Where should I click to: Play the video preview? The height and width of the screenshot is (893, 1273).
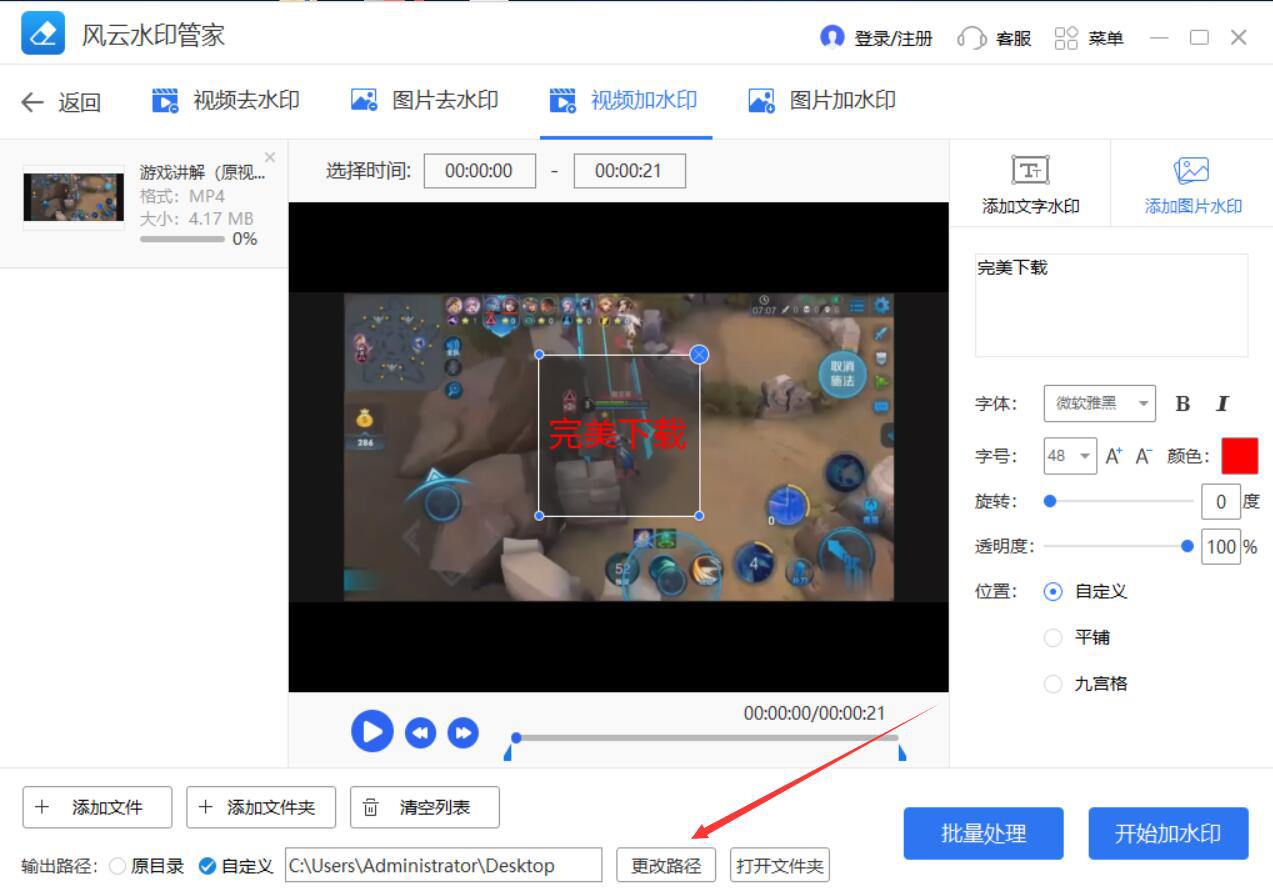point(372,732)
